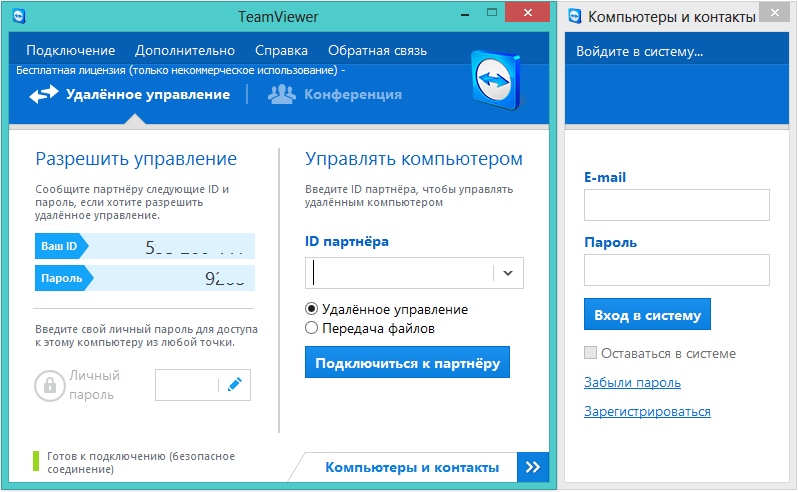Click the Компьютеры и контакты bottom tab
Viewport: 798px width, 492px height.
point(412,467)
